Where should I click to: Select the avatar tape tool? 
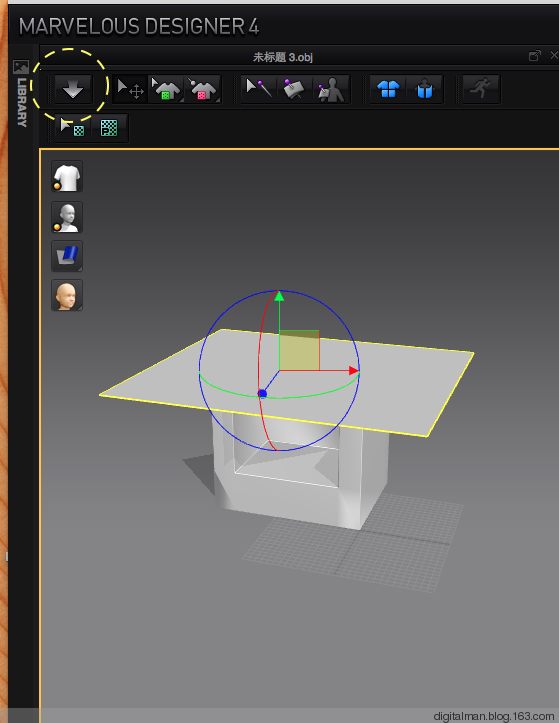[x=331, y=89]
